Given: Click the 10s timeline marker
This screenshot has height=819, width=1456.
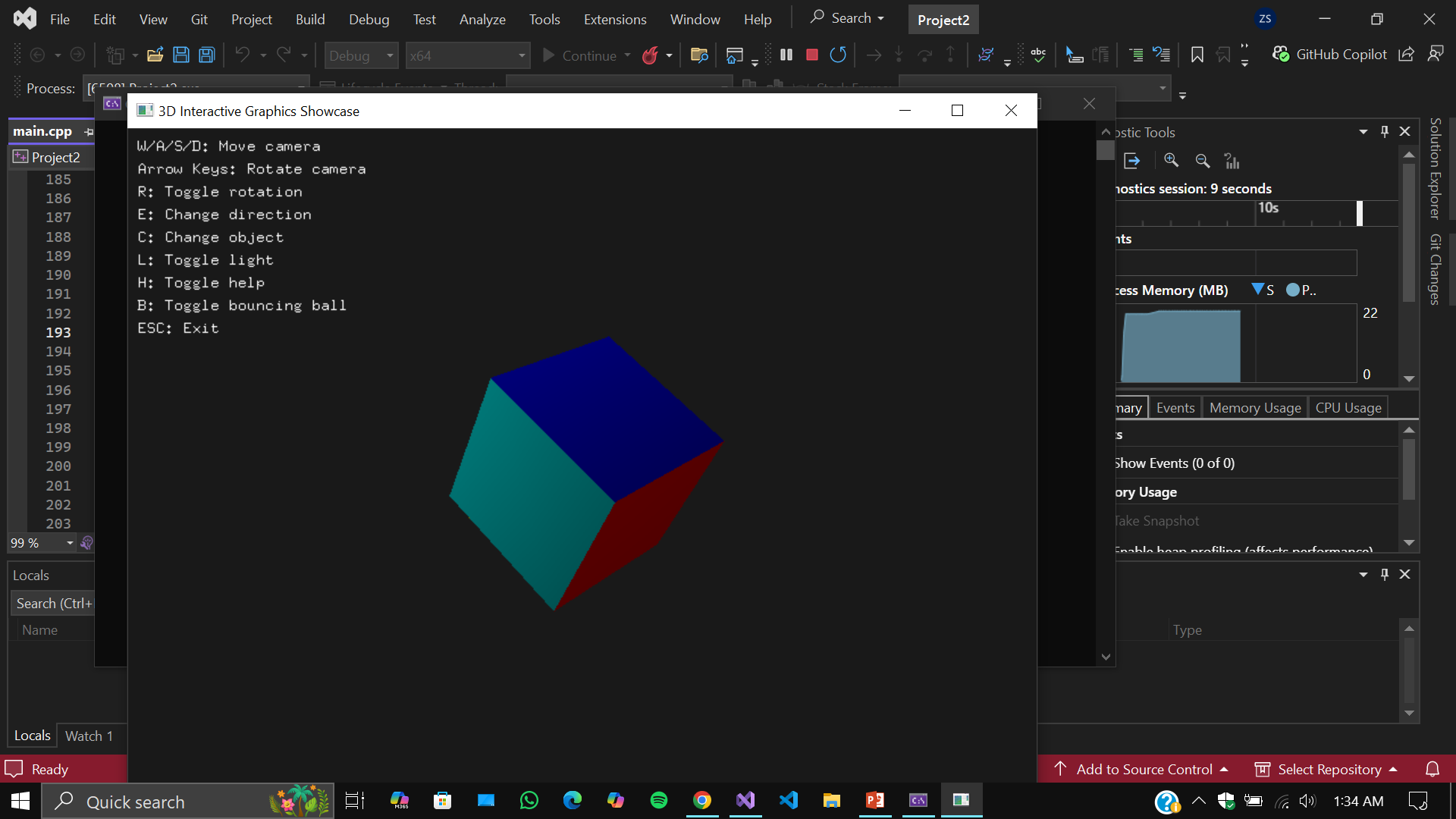Looking at the screenshot, I should tap(1269, 208).
